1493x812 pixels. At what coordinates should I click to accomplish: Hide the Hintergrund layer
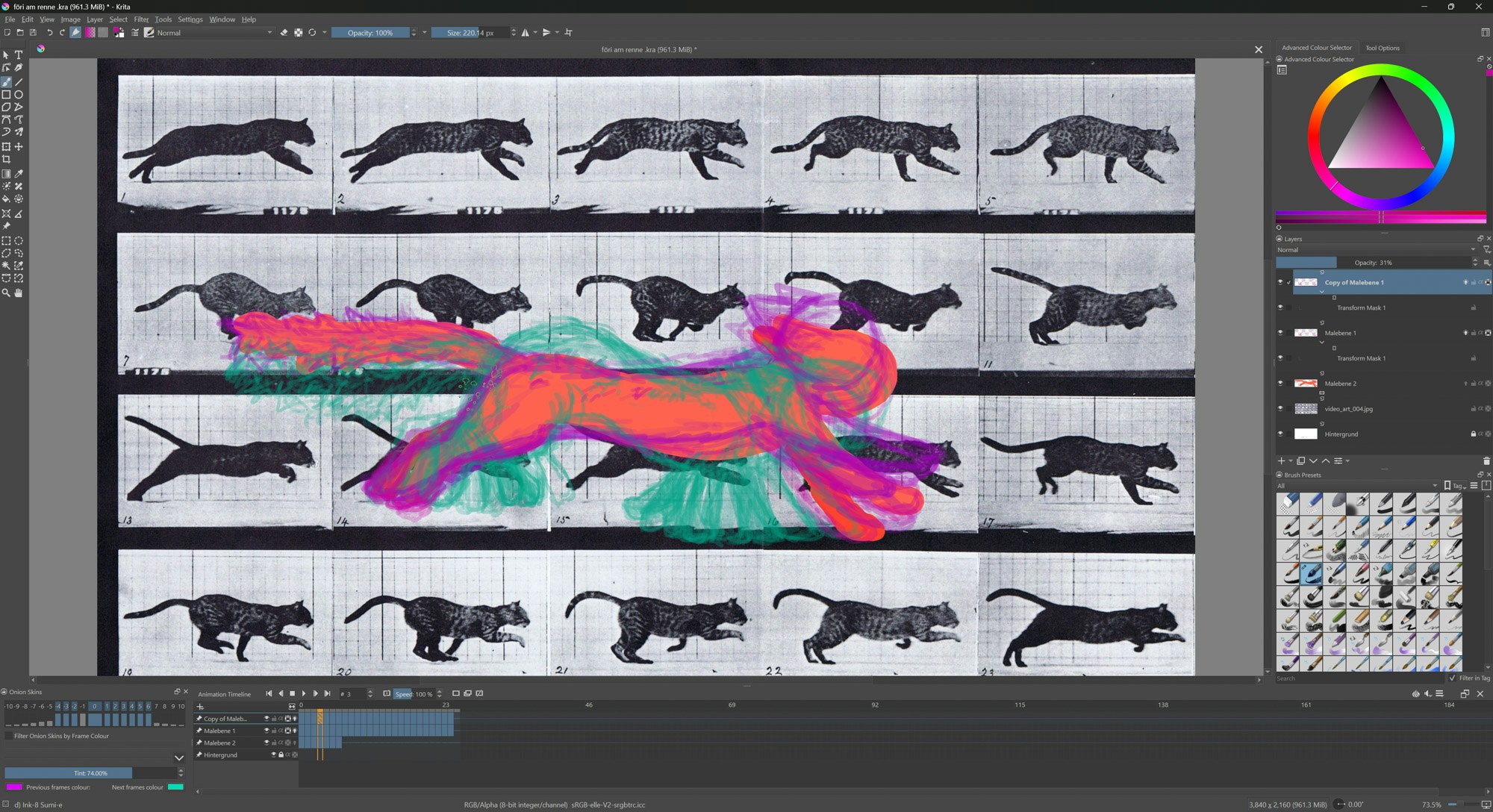point(1280,434)
